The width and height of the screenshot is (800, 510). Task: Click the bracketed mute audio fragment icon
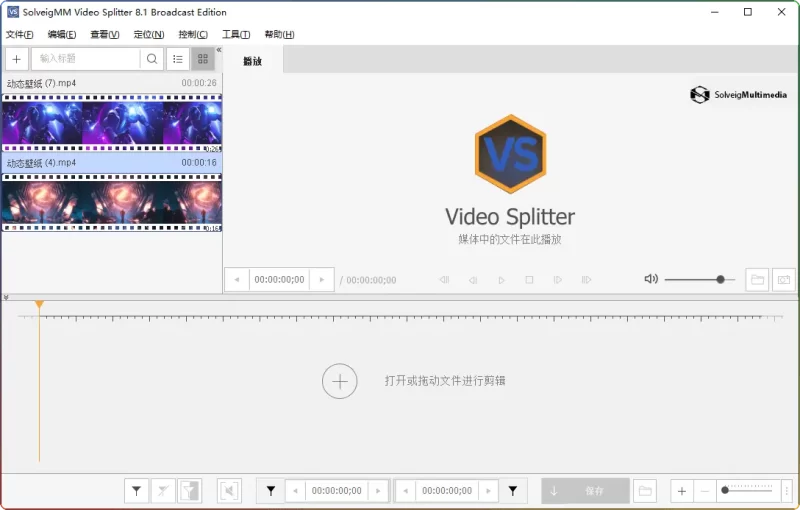(x=229, y=491)
